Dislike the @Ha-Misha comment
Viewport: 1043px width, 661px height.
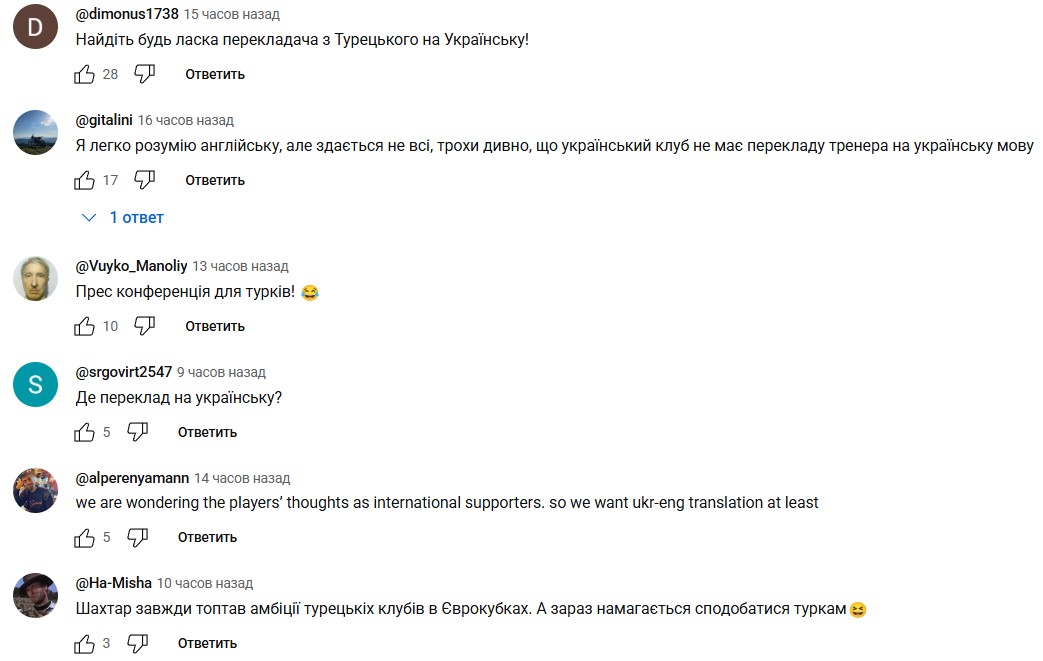(x=138, y=643)
